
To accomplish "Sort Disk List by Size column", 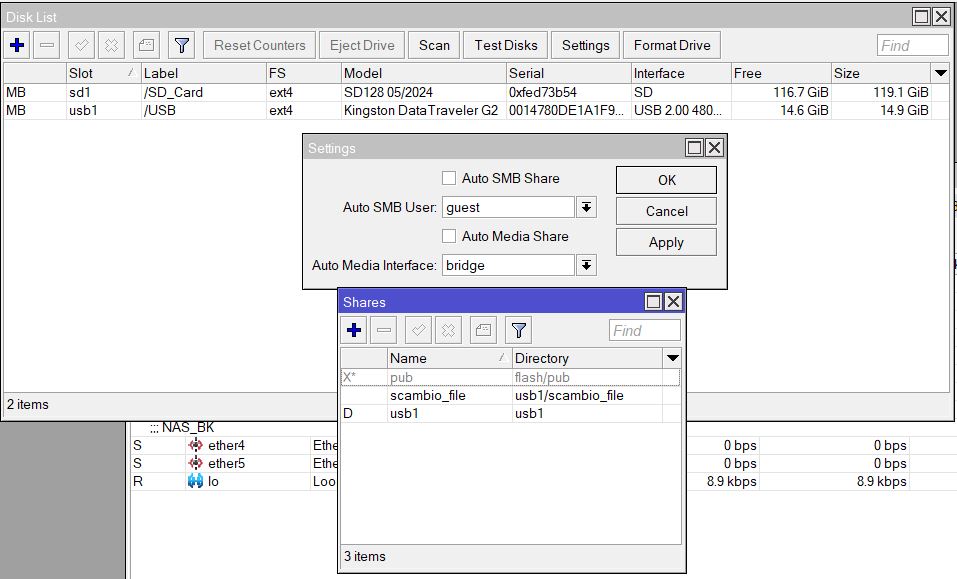I will [x=881, y=73].
